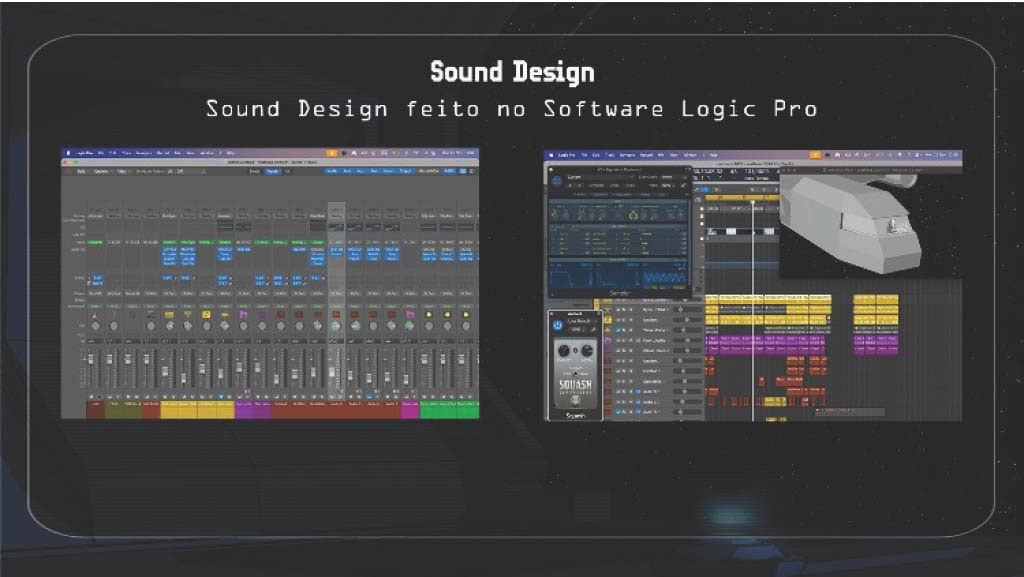The image size is (1024, 577).
Task: Click the volume fader on the brown channel strip
Action: [91, 360]
